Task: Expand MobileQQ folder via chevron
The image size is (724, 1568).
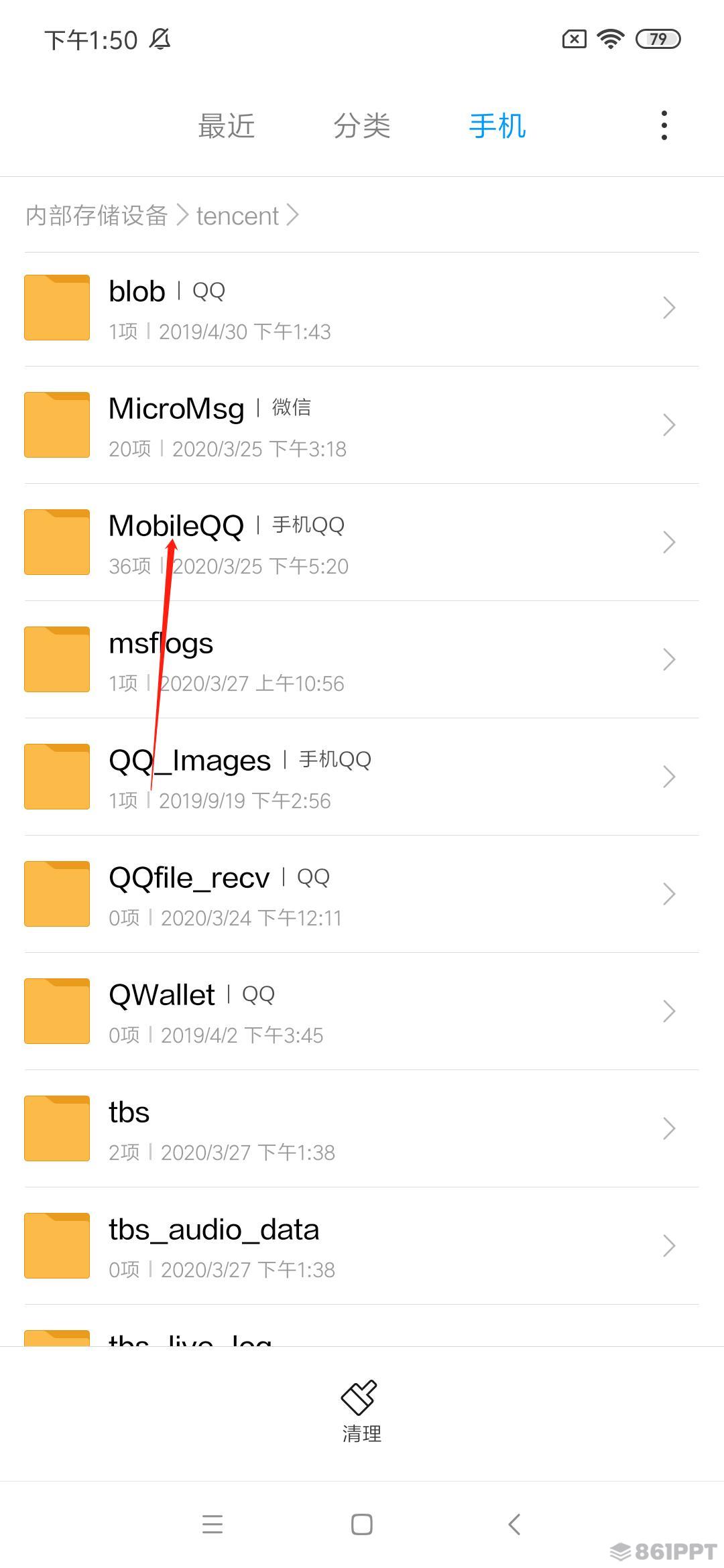Action: (668, 542)
